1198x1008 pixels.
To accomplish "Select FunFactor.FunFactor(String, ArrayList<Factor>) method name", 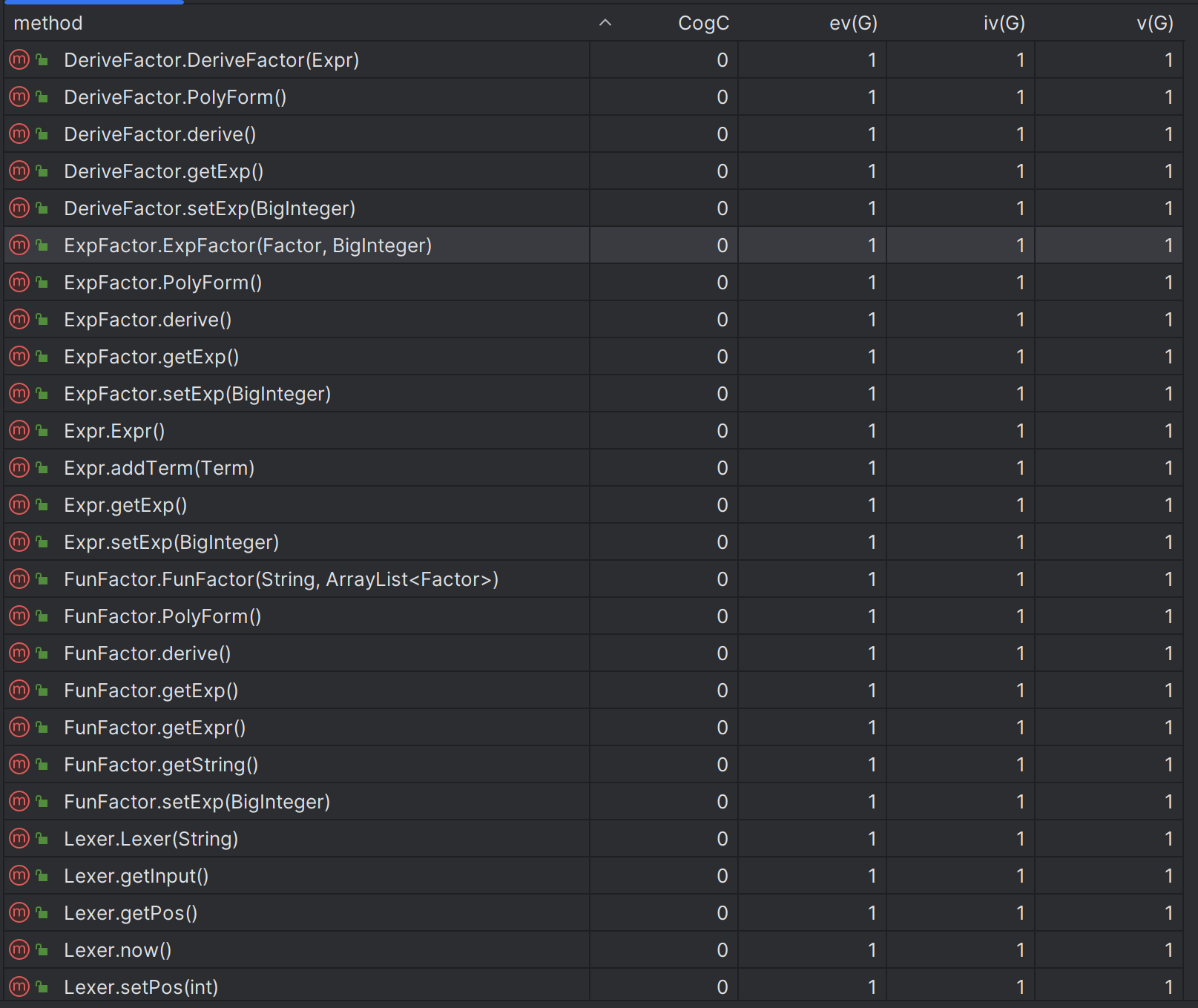I will pyautogui.click(x=281, y=579).
